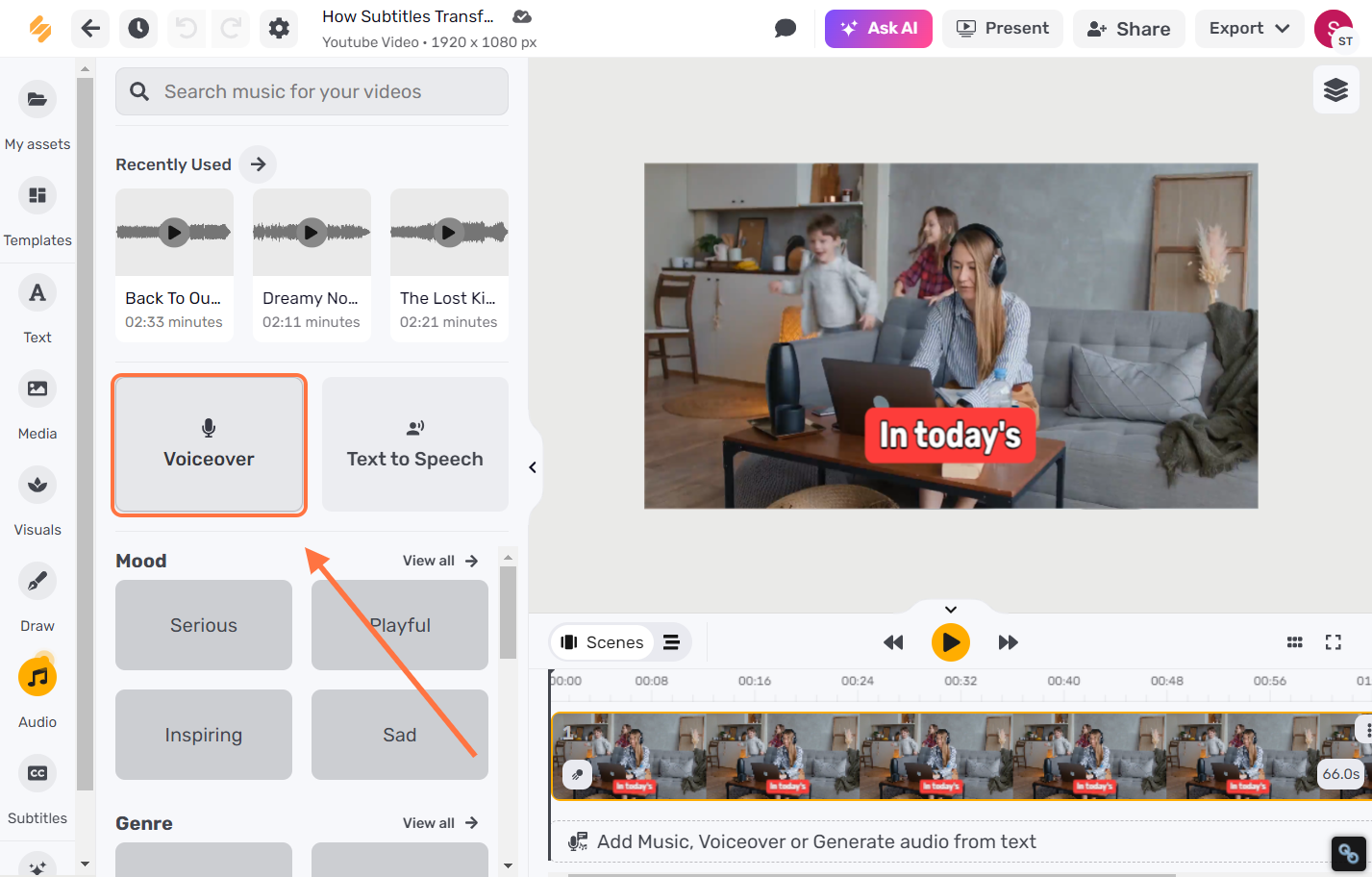Open project settings gear icon
The width and height of the screenshot is (1372, 877).
(279, 28)
